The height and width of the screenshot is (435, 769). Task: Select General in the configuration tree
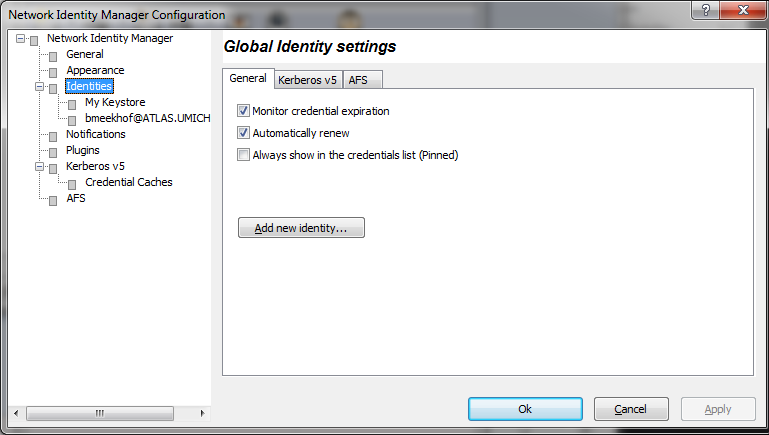point(85,54)
